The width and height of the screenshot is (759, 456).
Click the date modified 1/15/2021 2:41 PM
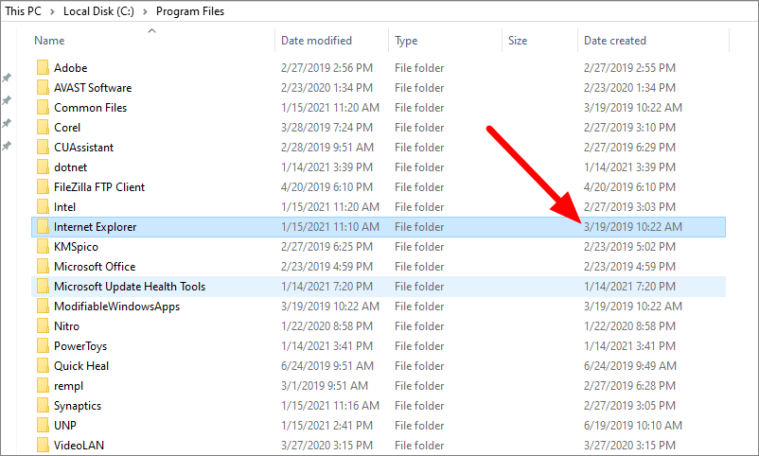(327, 425)
